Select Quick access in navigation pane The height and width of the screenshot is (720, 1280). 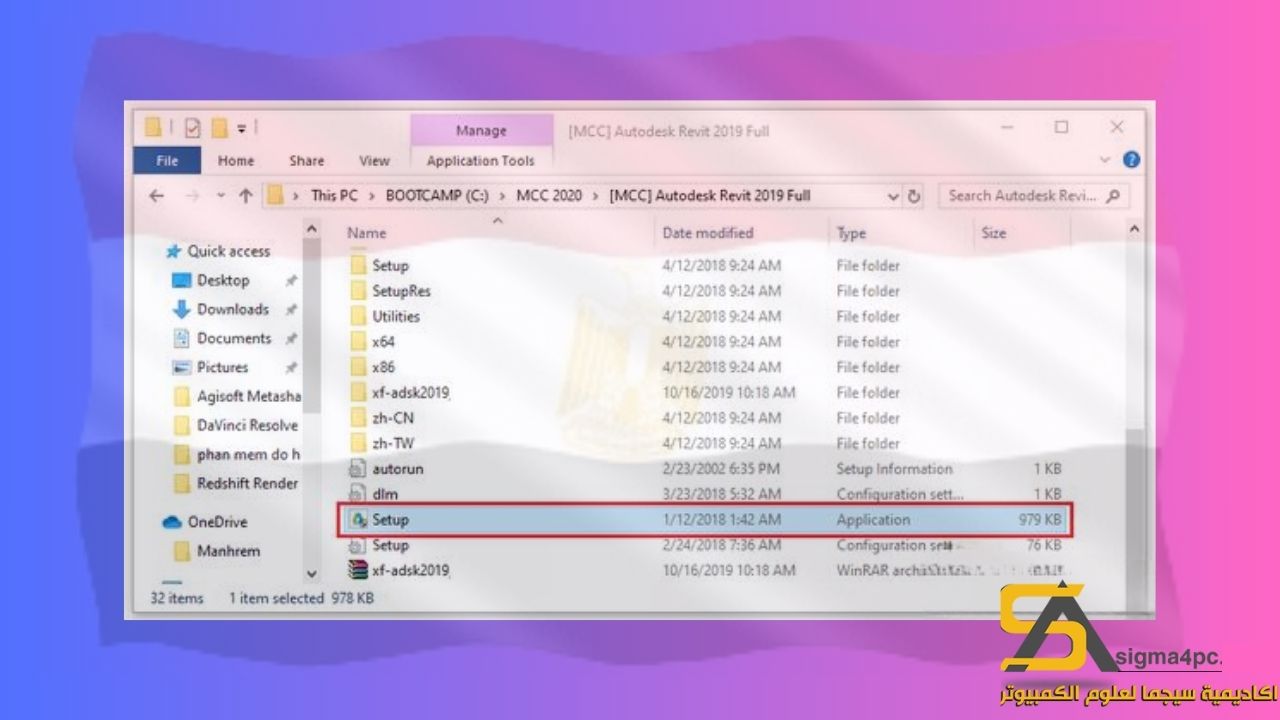pos(229,252)
